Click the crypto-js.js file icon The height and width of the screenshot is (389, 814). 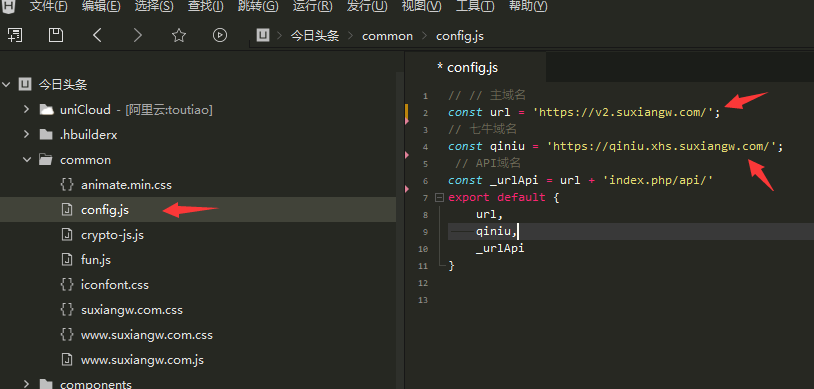click(x=67, y=235)
